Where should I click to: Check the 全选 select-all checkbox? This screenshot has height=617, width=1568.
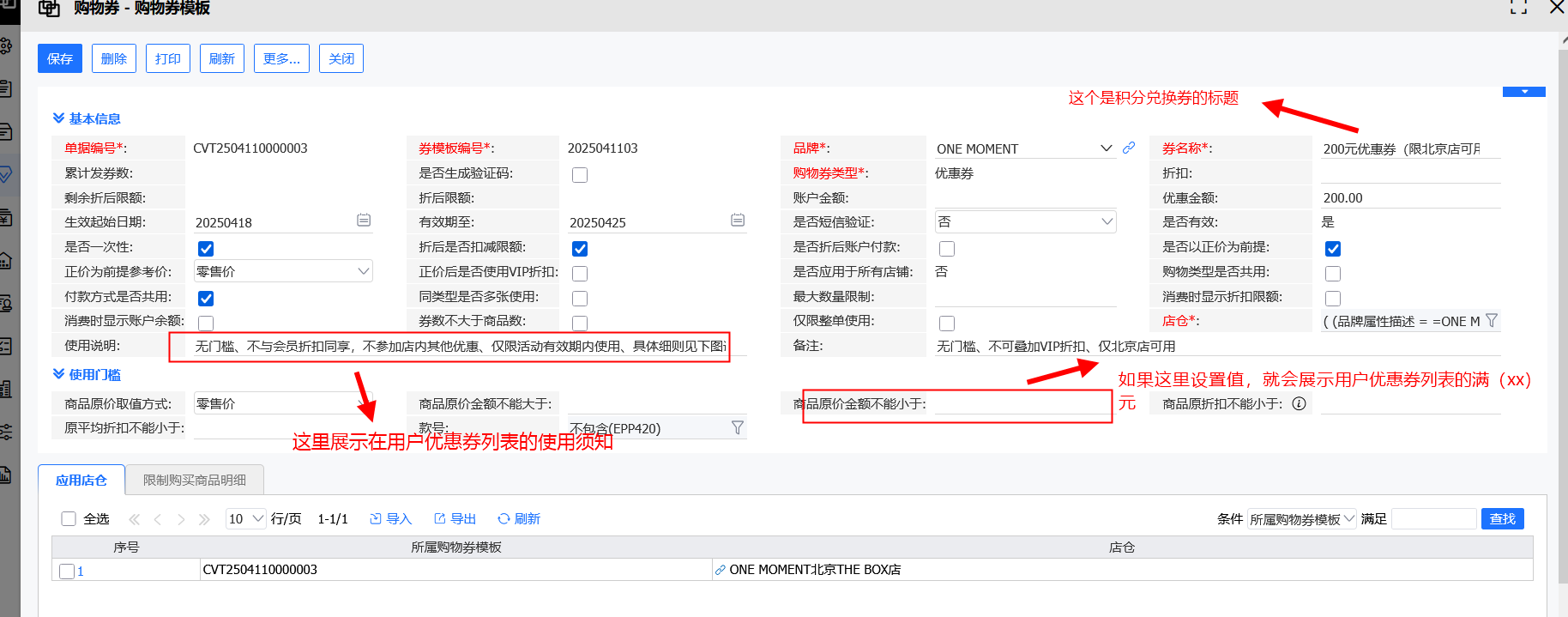[69, 518]
